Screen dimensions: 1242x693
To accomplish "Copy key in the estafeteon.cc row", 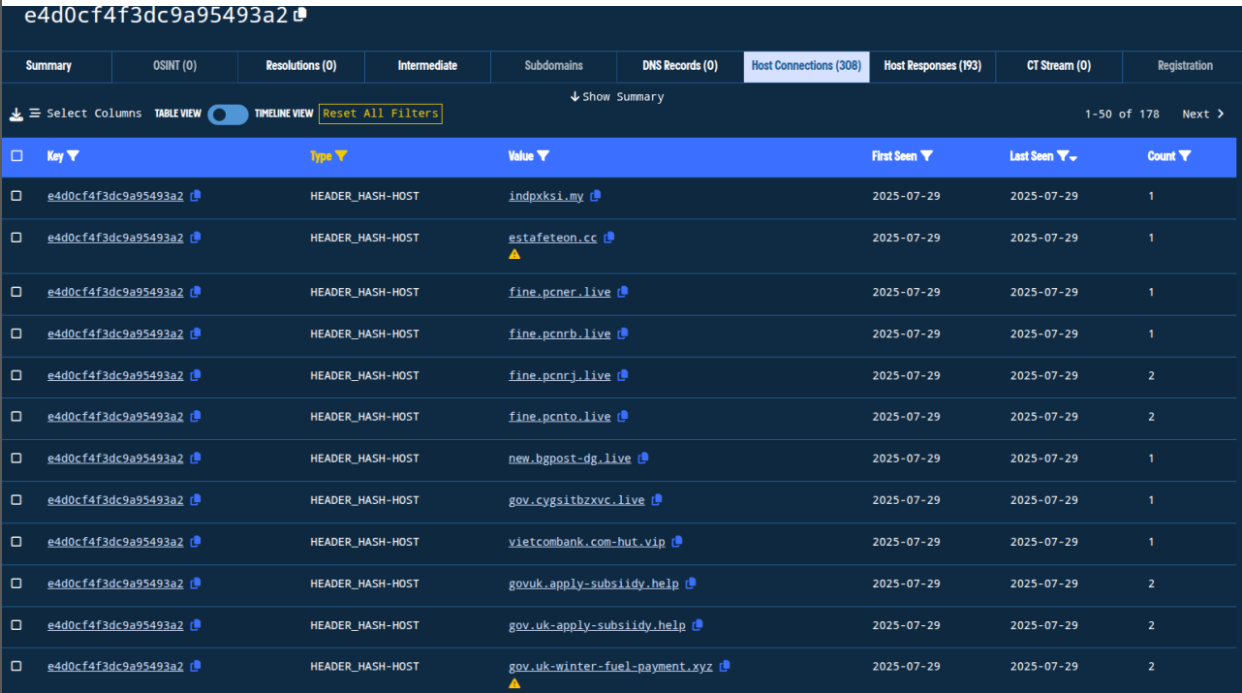I will click(x=195, y=238).
